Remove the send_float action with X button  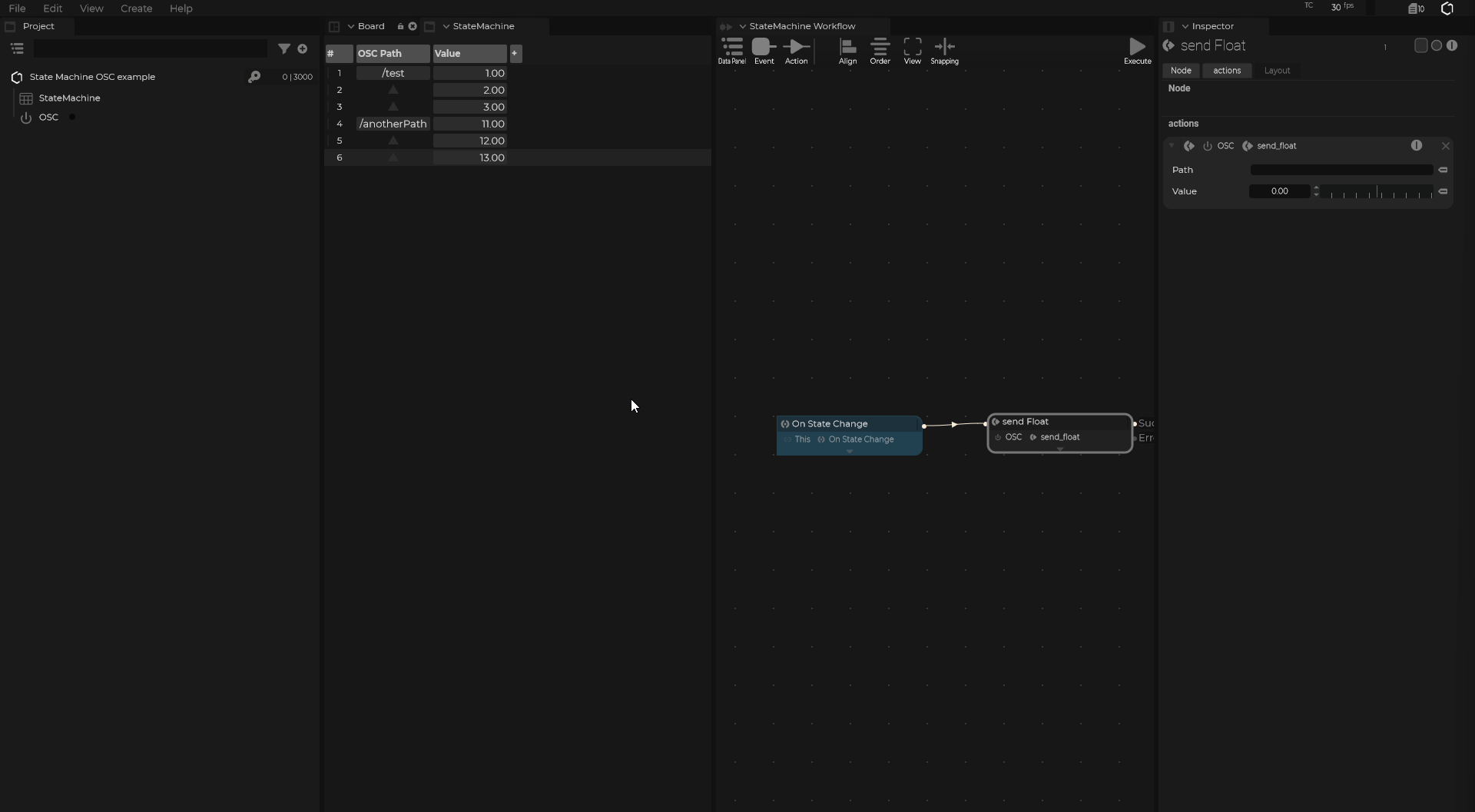point(1445,146)
